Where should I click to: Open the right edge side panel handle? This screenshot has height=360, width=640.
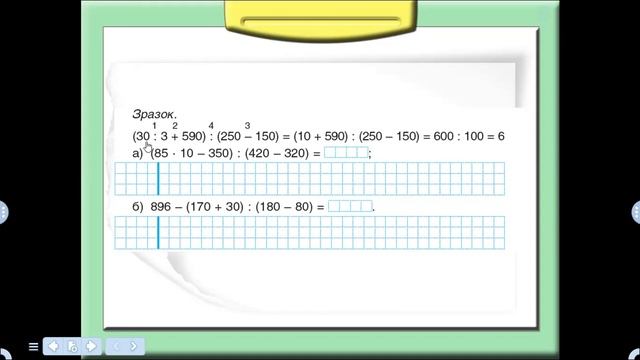click(636, 212)
